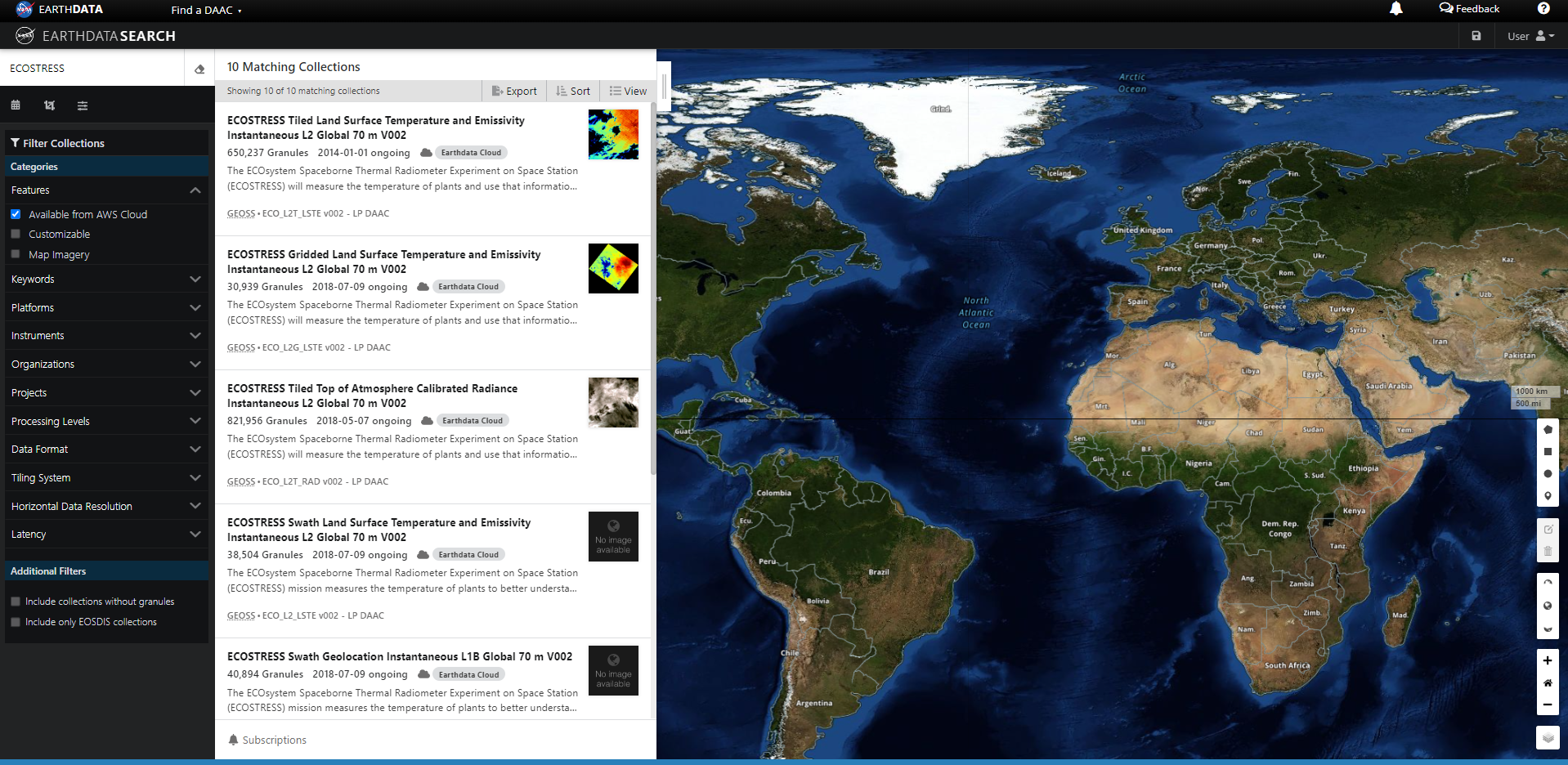Switch to North Polar projection
This screenshot has height=765, width=1568.
pyautogui.click(x=1548, y=583)
